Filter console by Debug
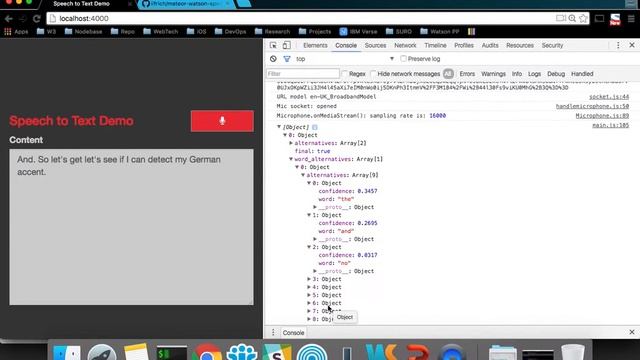This screenshot has height=360, width=640. pos(556,74)
